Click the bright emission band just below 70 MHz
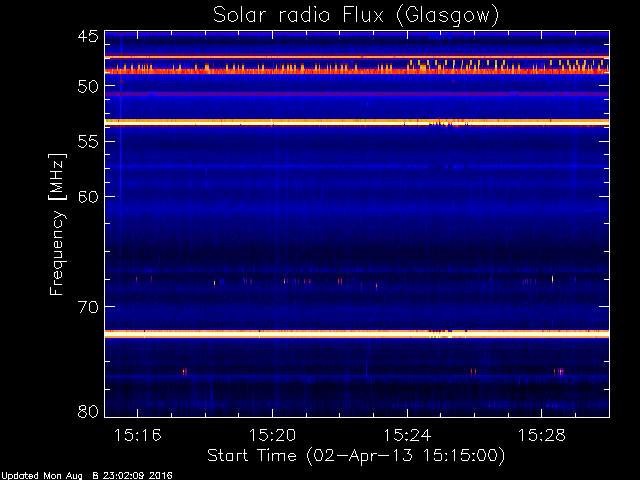This screenshot has height=480, width=640. pyautogui.click(x=357, y=334)
